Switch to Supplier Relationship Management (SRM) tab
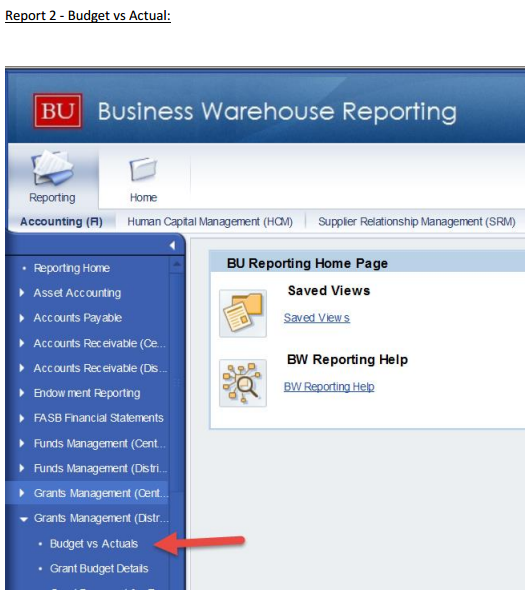The image size is (531, 596). (x=417, y=222)
